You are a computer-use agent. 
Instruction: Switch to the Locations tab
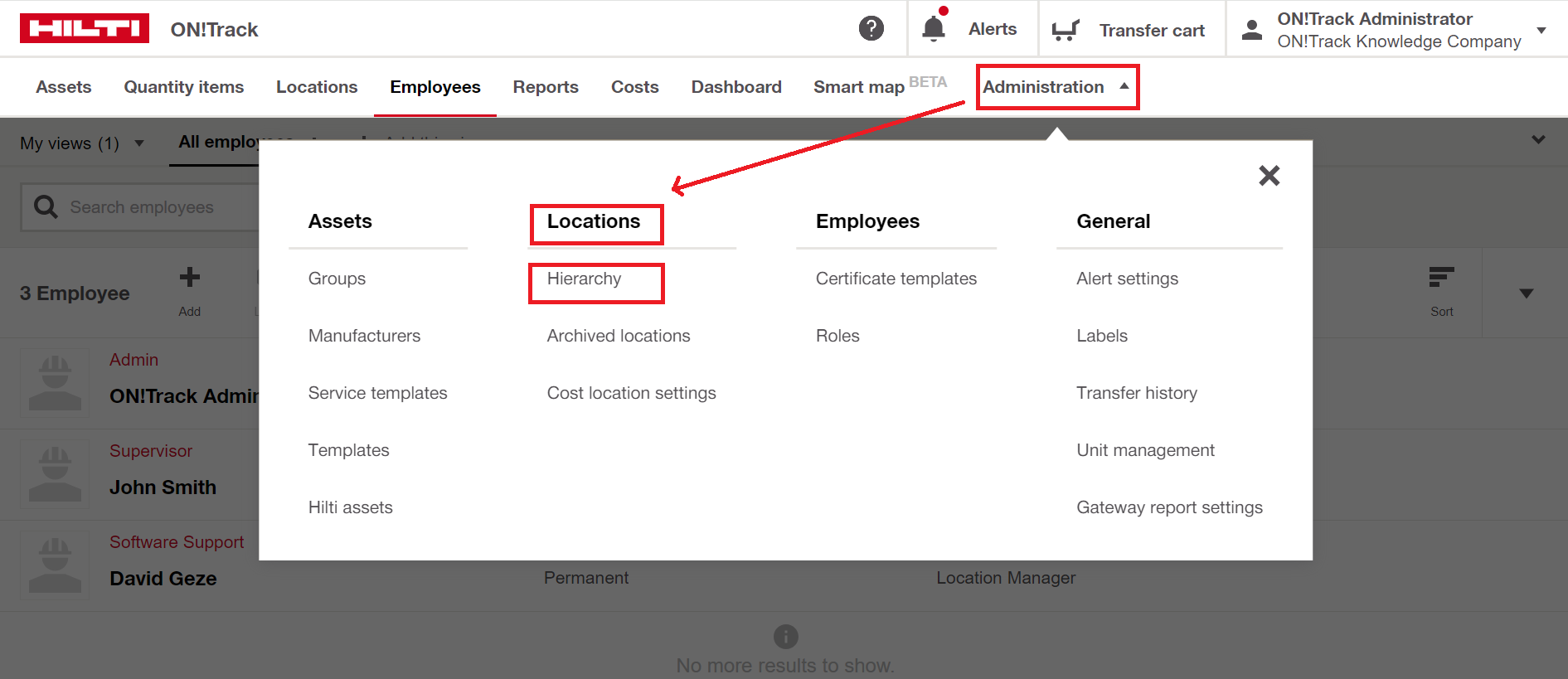point(317,87)
